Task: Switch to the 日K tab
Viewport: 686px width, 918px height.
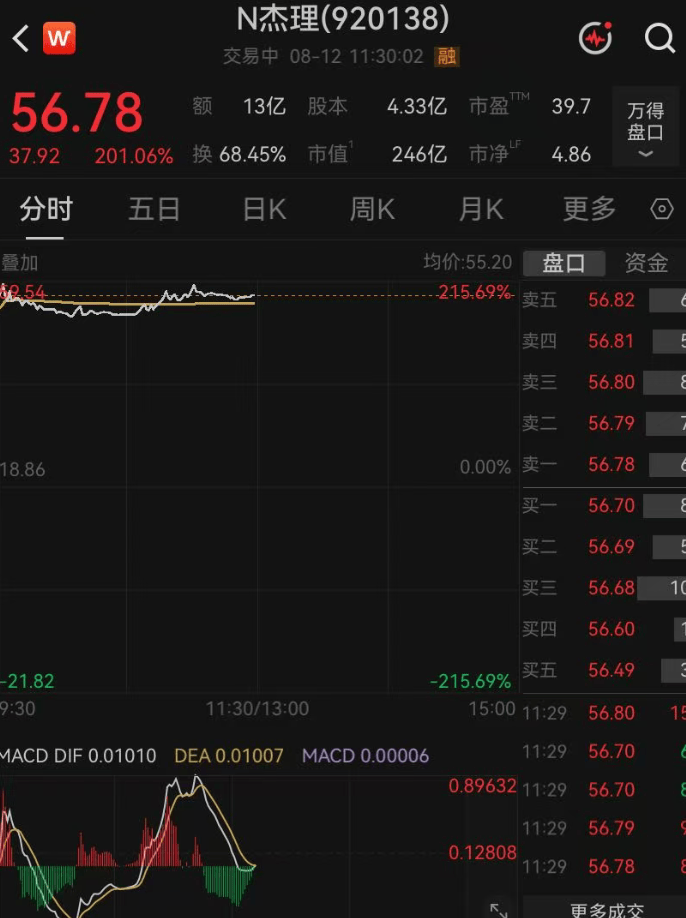Action: click(x=265, y=209)
